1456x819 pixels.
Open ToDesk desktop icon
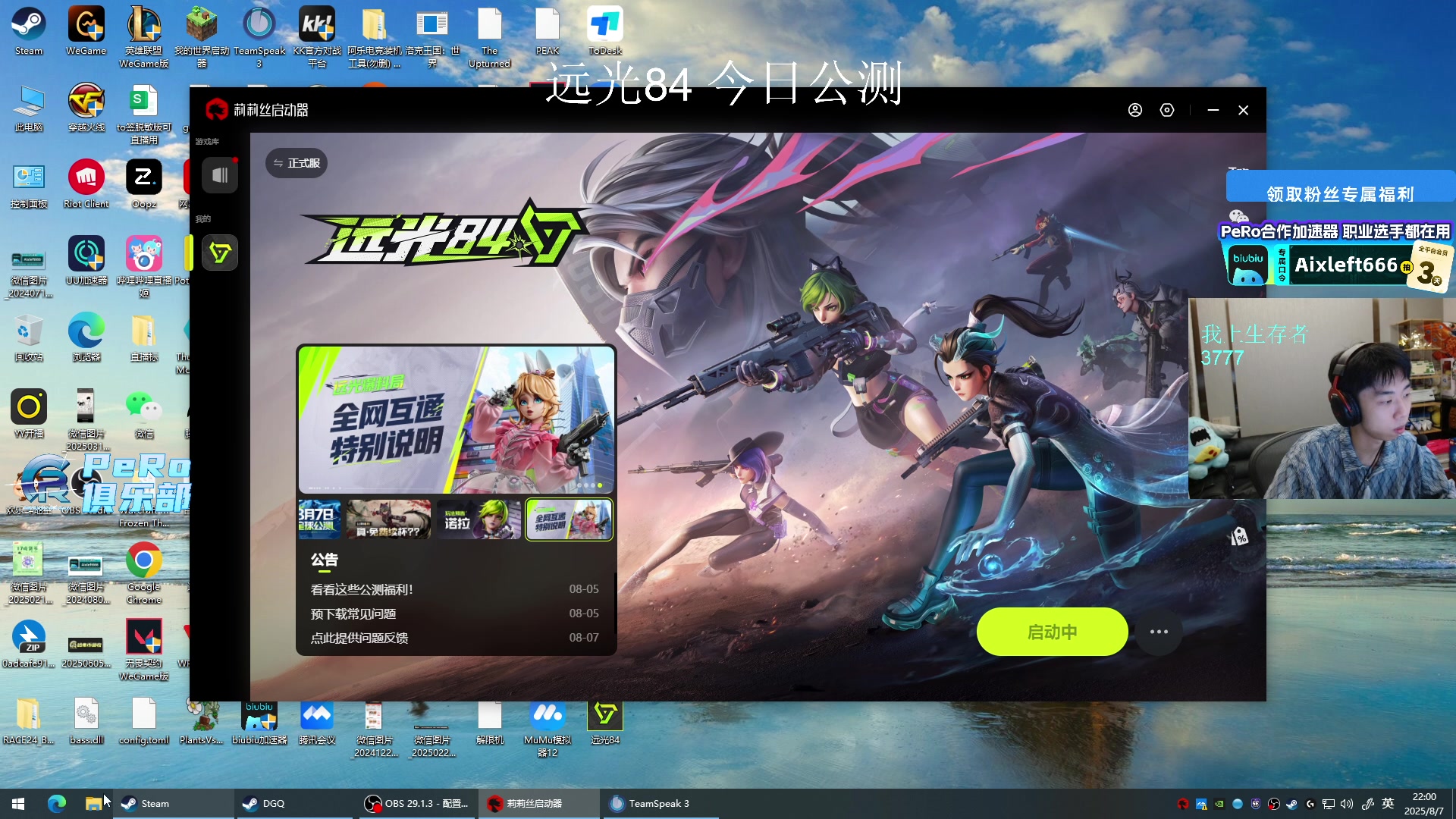point(605,31)
